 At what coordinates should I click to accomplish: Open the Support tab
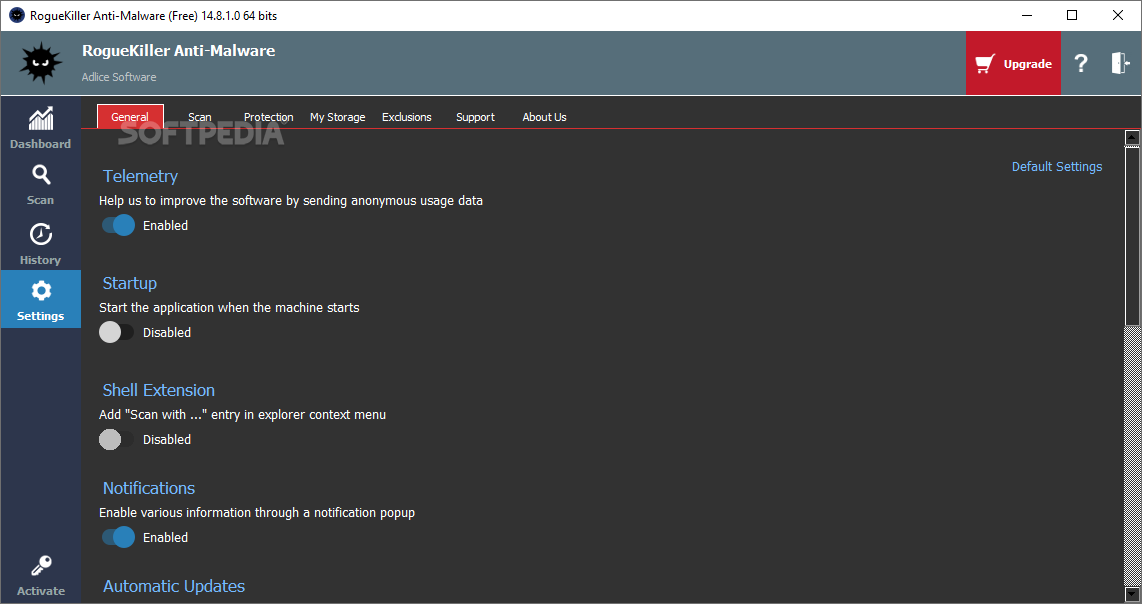[475, 117]
